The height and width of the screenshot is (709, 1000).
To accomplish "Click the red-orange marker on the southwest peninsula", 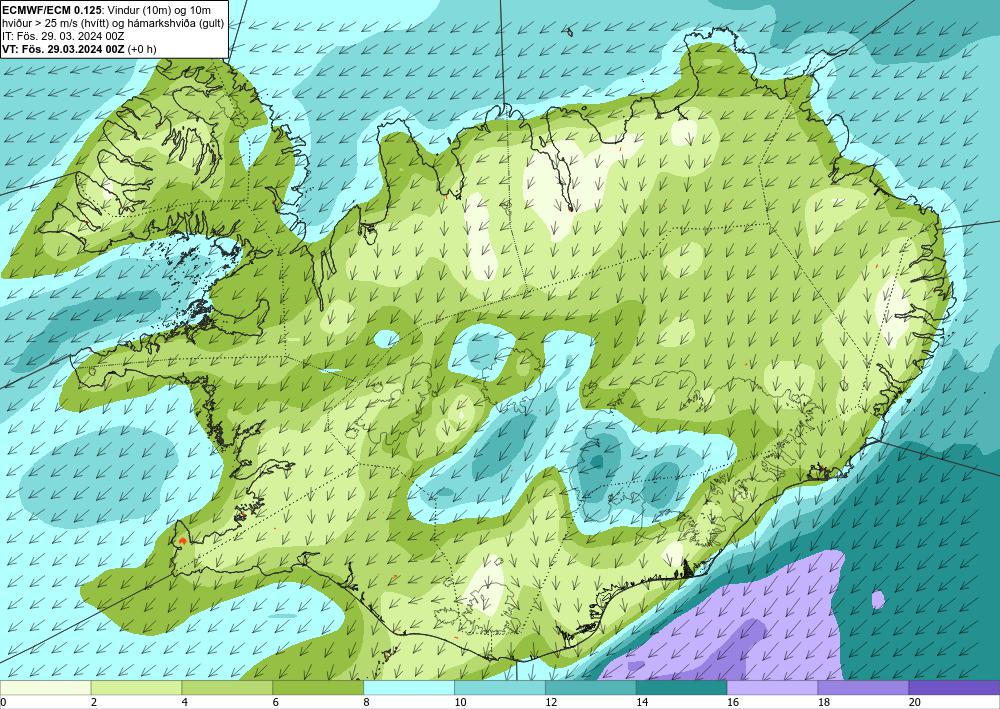I will 182,540.
